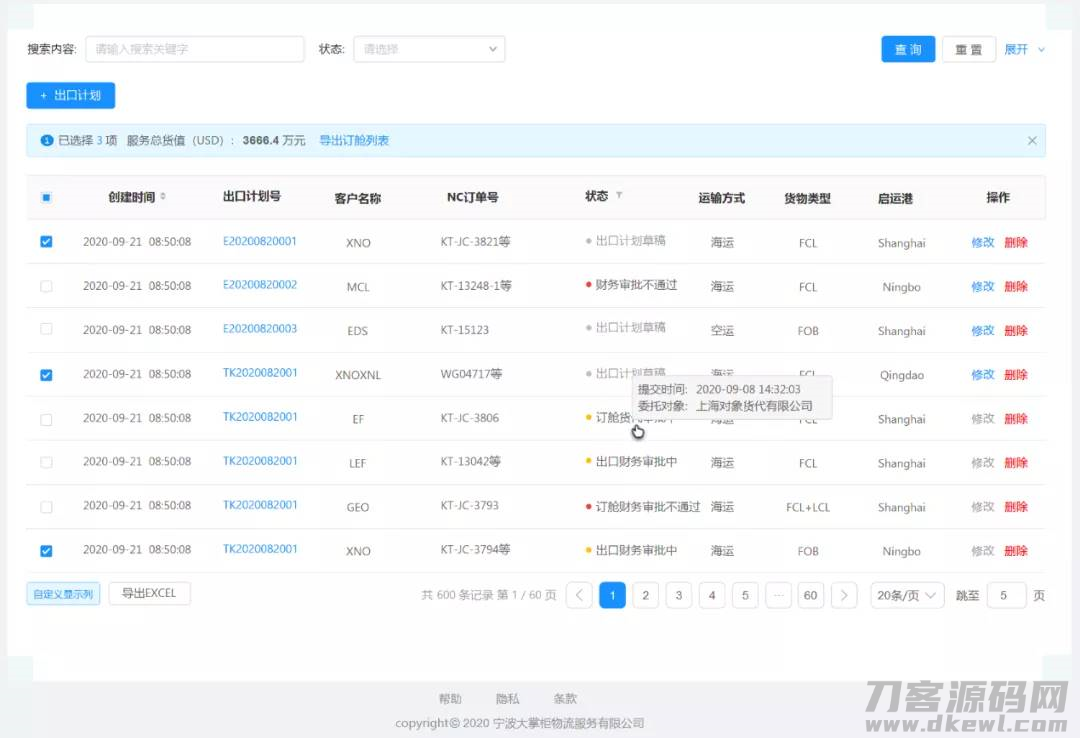Click 空运 transport cell in EDS row
1080x738 pixels.
click(722, 331)
